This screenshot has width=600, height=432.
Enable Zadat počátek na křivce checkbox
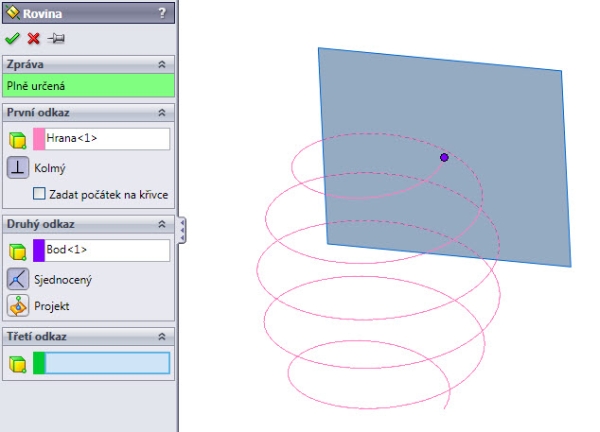tap(39, 194)
